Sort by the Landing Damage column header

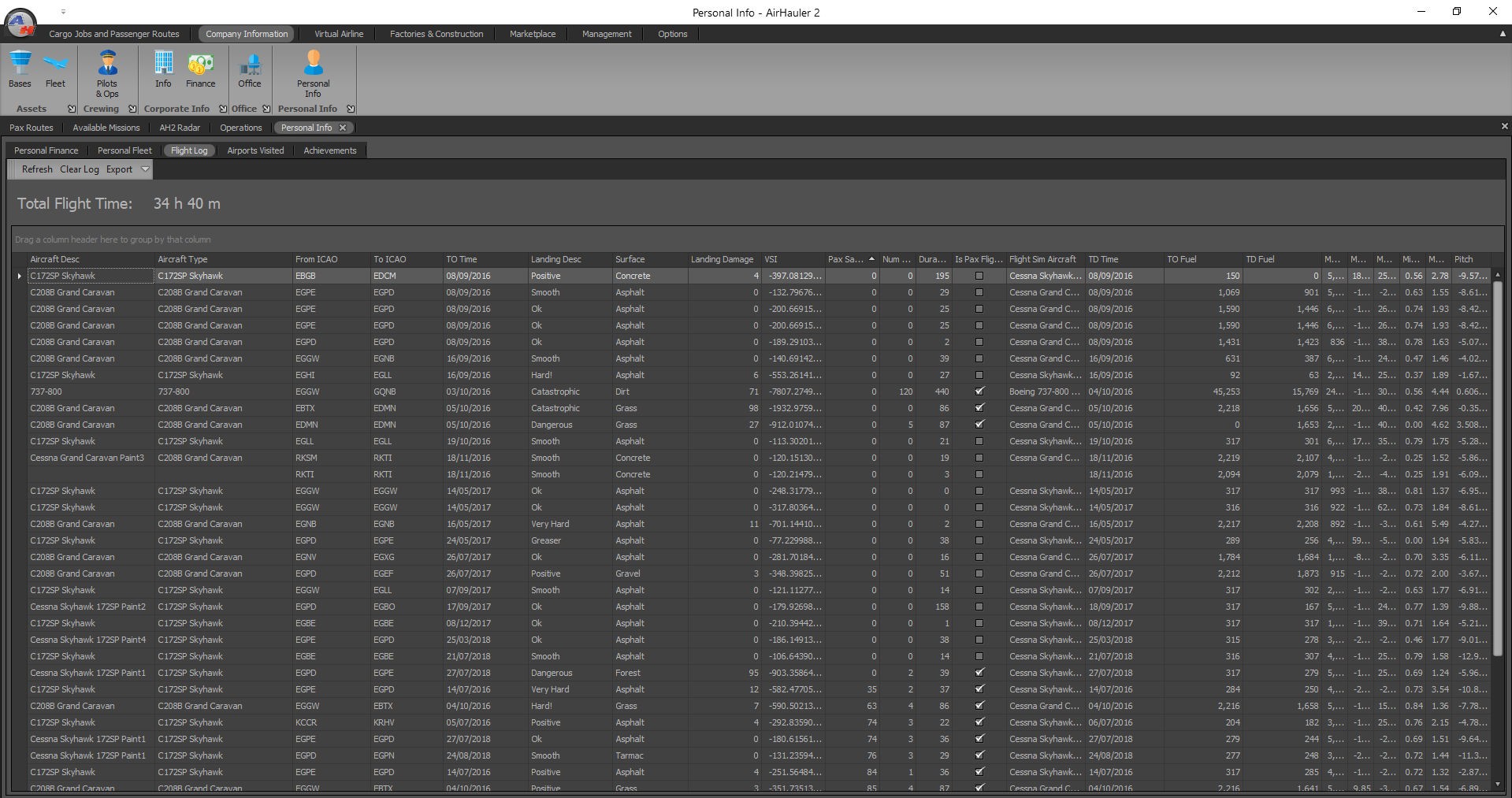[722, 258]
